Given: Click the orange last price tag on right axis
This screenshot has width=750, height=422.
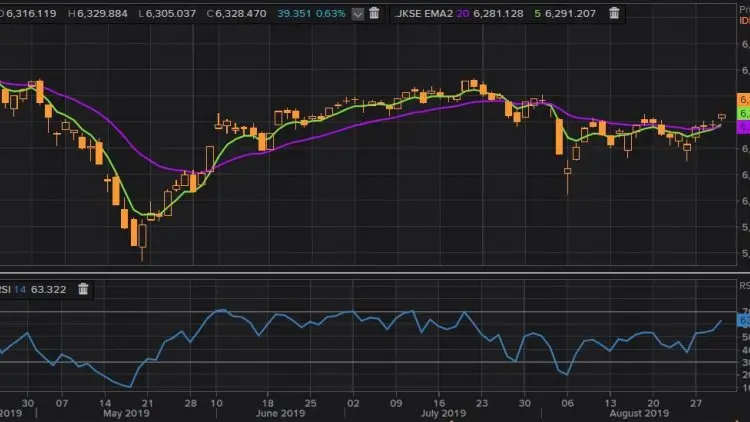Looking at the screenshot, I should pyautogui.click(x=743, y=100).
